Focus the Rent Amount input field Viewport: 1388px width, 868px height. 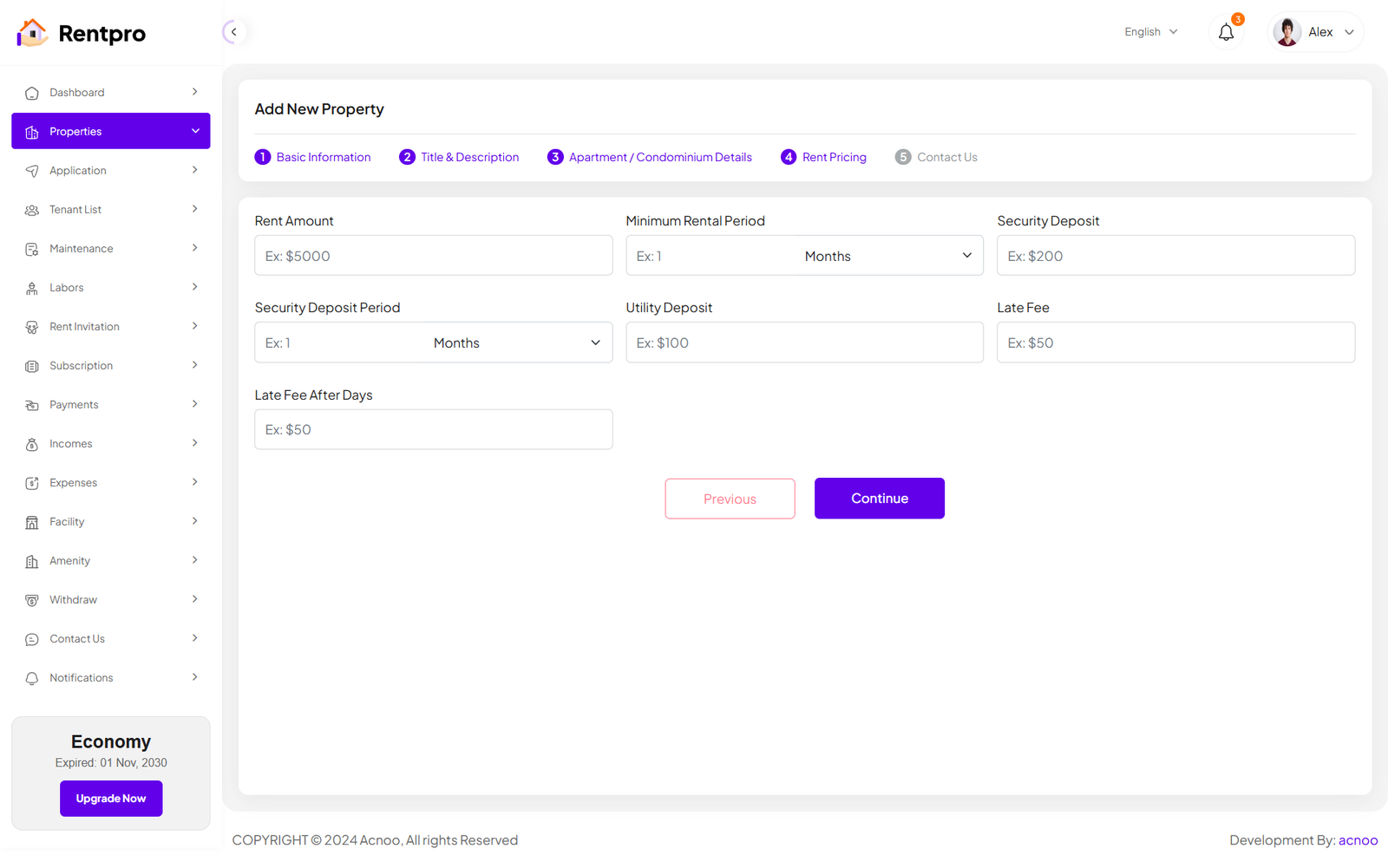click(433, 256)
